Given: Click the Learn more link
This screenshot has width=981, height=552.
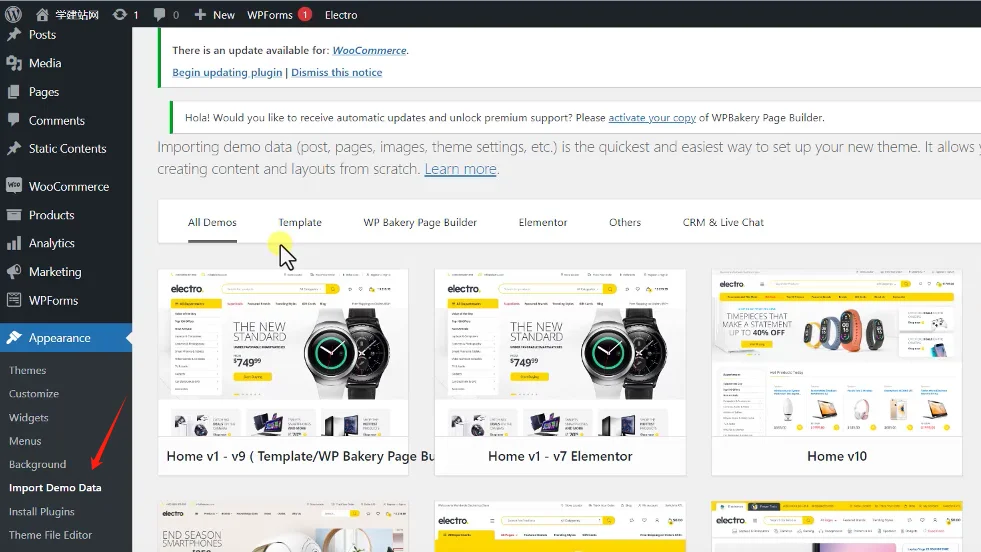Looking at the screenshot, I should click(x=460, y=169).
